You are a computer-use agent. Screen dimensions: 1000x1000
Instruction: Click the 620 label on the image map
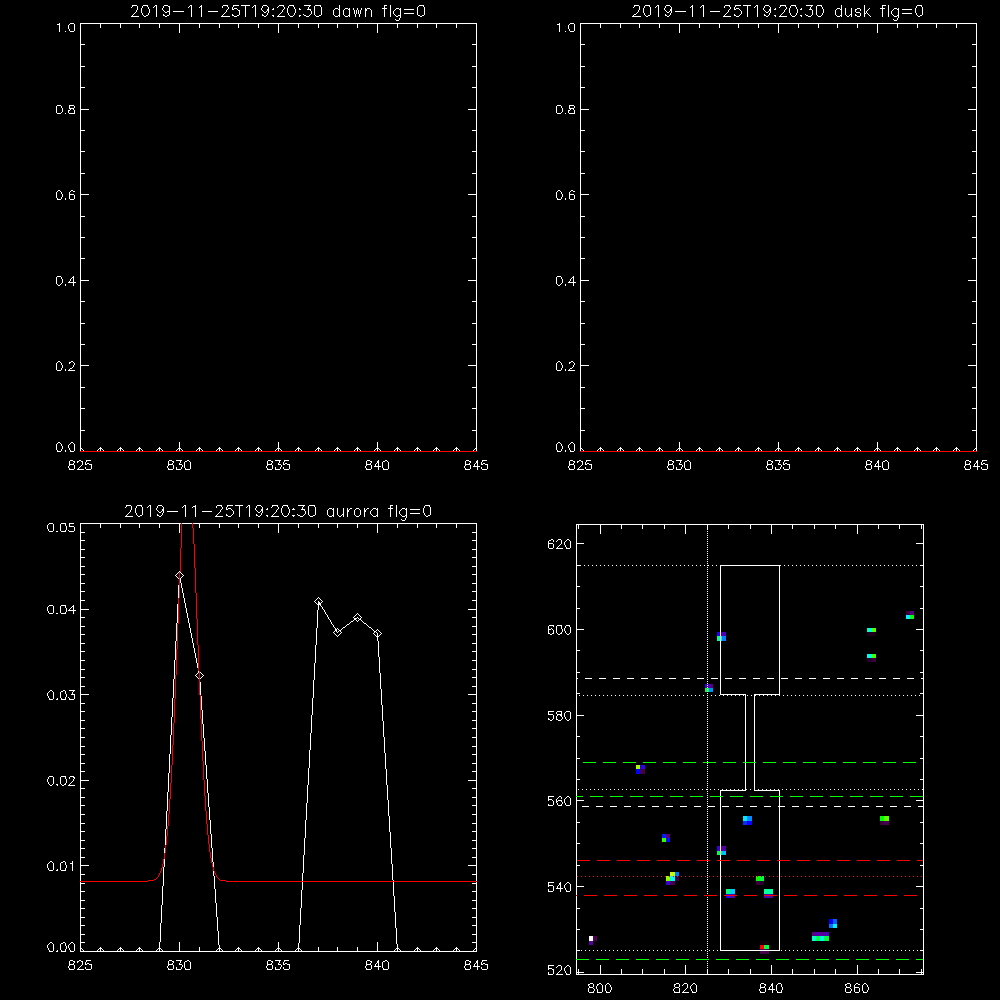[x=559, y=545]
